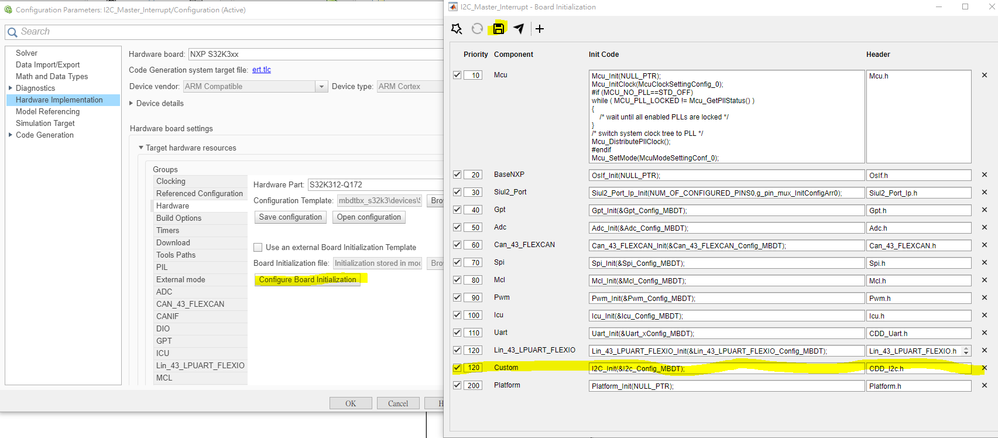Delete the Spi row using X icon

(x=984, y=262)
